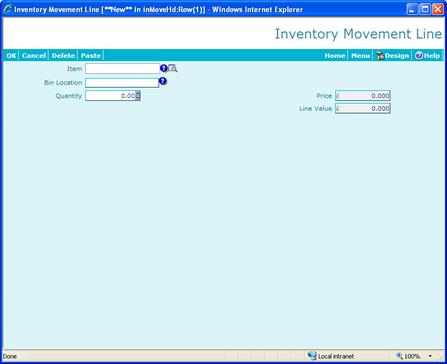Click into the Quantity field
The height and width of the screenshot is (364, 447).
click(110, 96)
